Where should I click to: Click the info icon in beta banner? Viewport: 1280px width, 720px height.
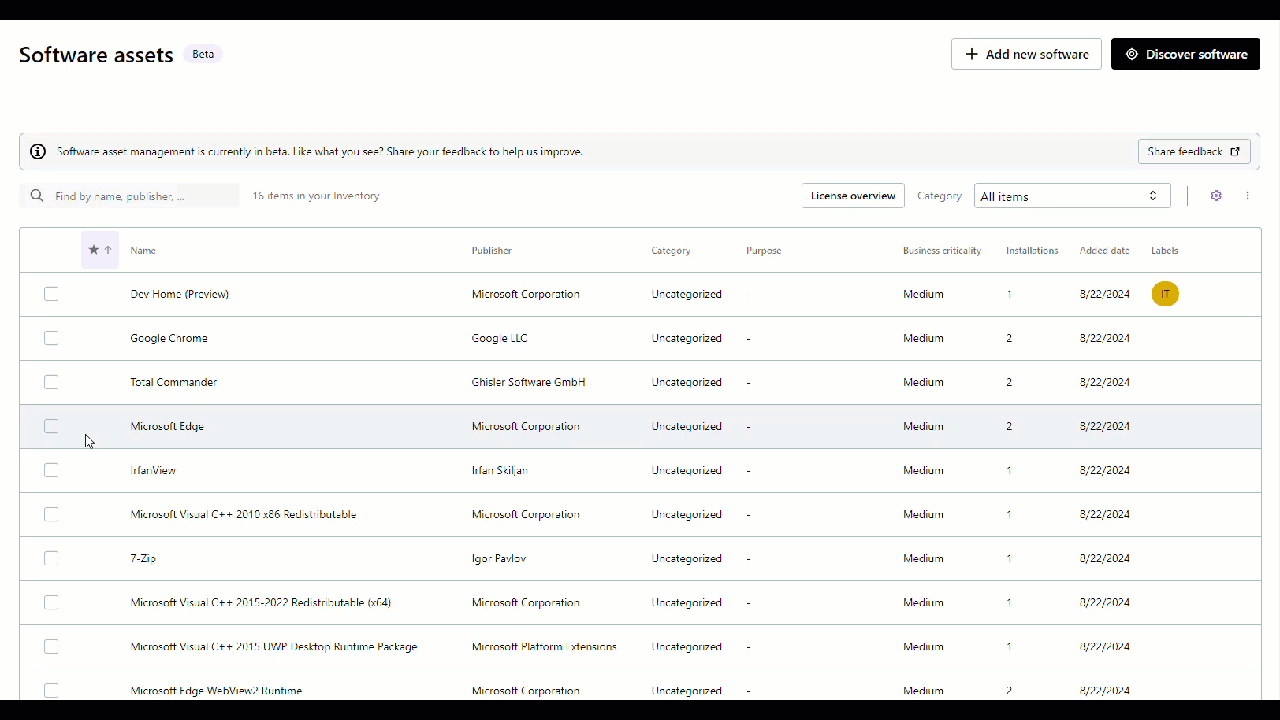pyautogui.click(x=38, y=152)
